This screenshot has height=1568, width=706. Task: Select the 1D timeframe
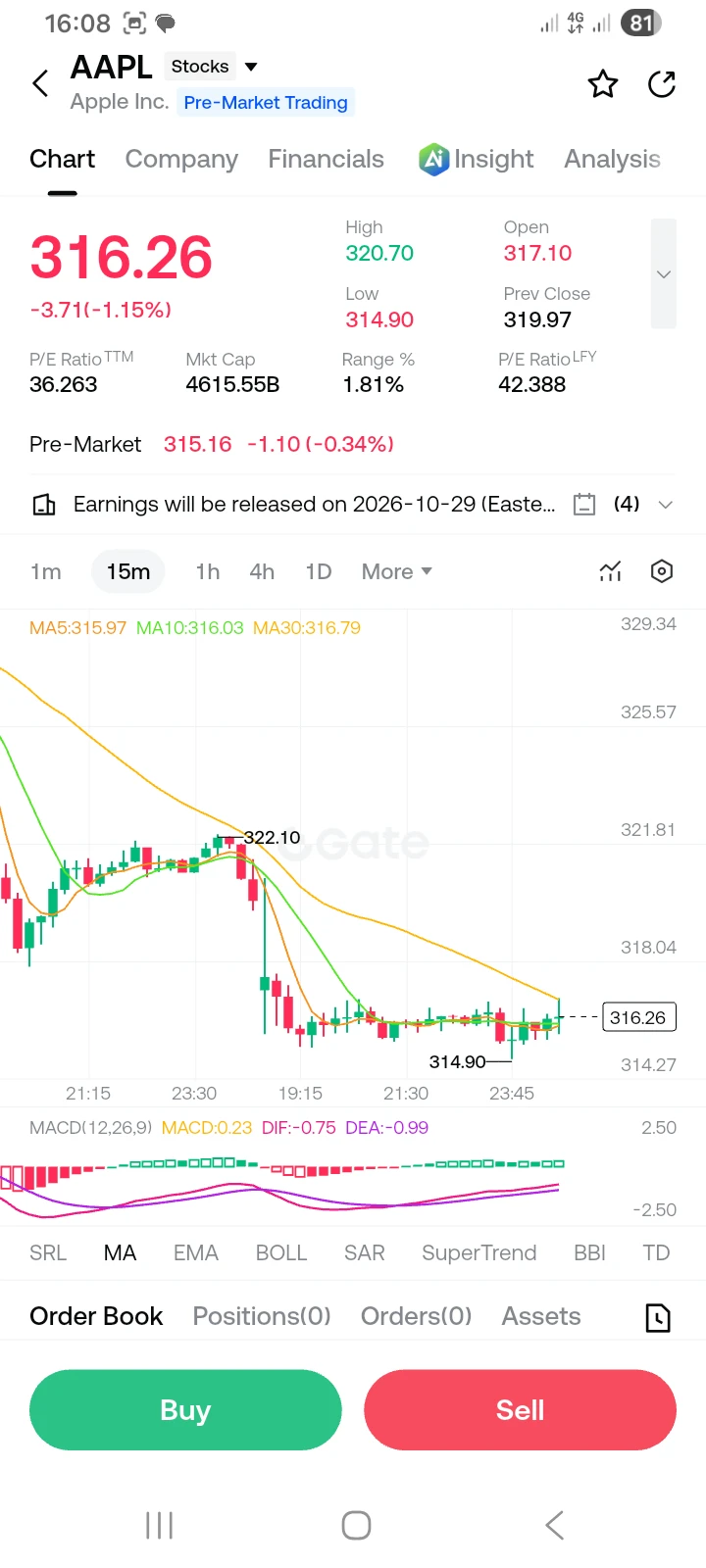click(319, 571)
